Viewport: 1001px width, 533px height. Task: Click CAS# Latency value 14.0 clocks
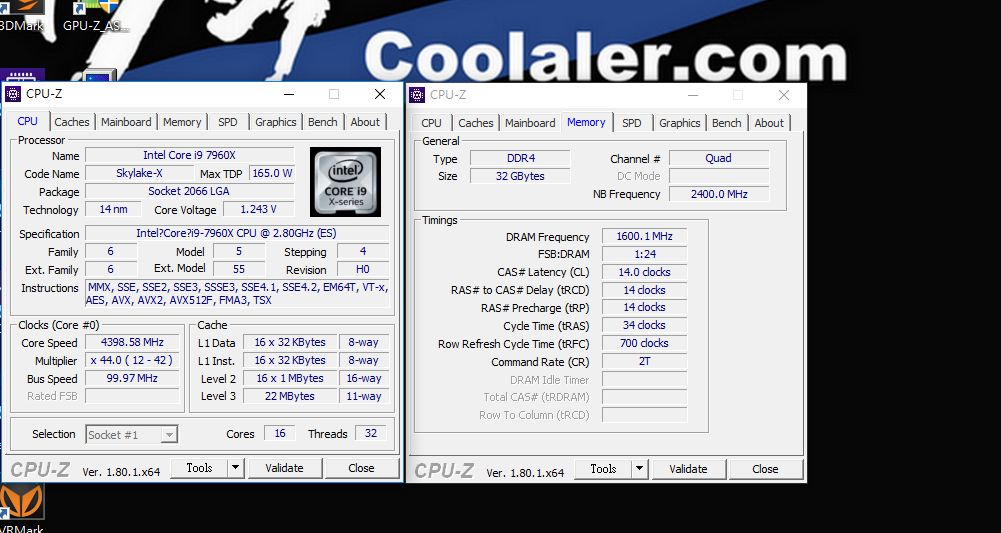point(644,271)
